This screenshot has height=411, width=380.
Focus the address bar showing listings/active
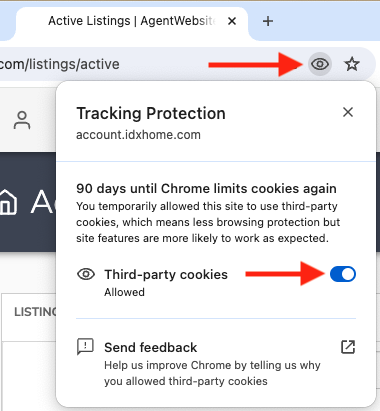tap(150, 64)
